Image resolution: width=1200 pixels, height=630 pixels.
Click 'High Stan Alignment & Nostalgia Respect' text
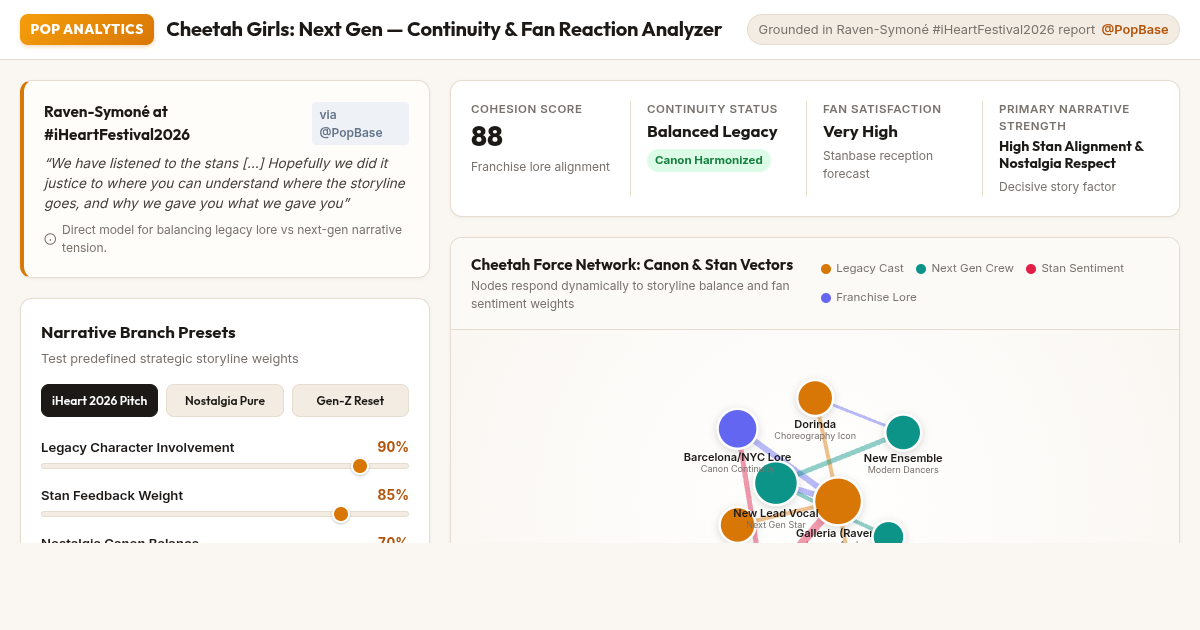(x=1071, y=155)
